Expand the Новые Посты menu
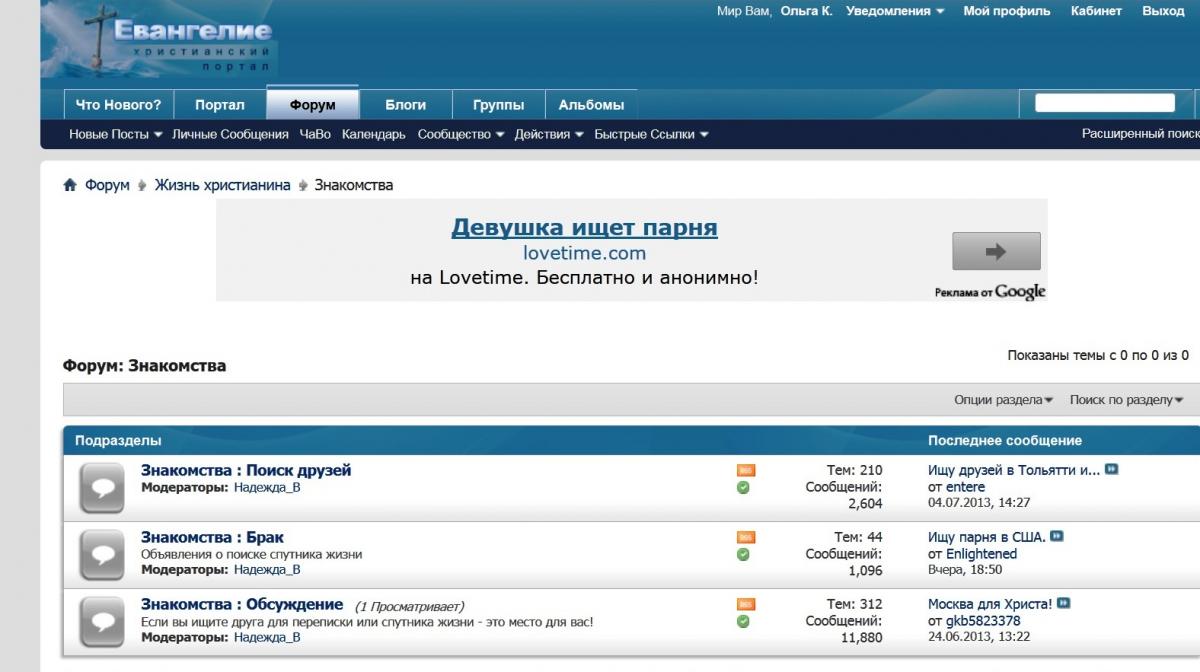This screenshot has height=672, width=1200. click(x=115, y=134)
